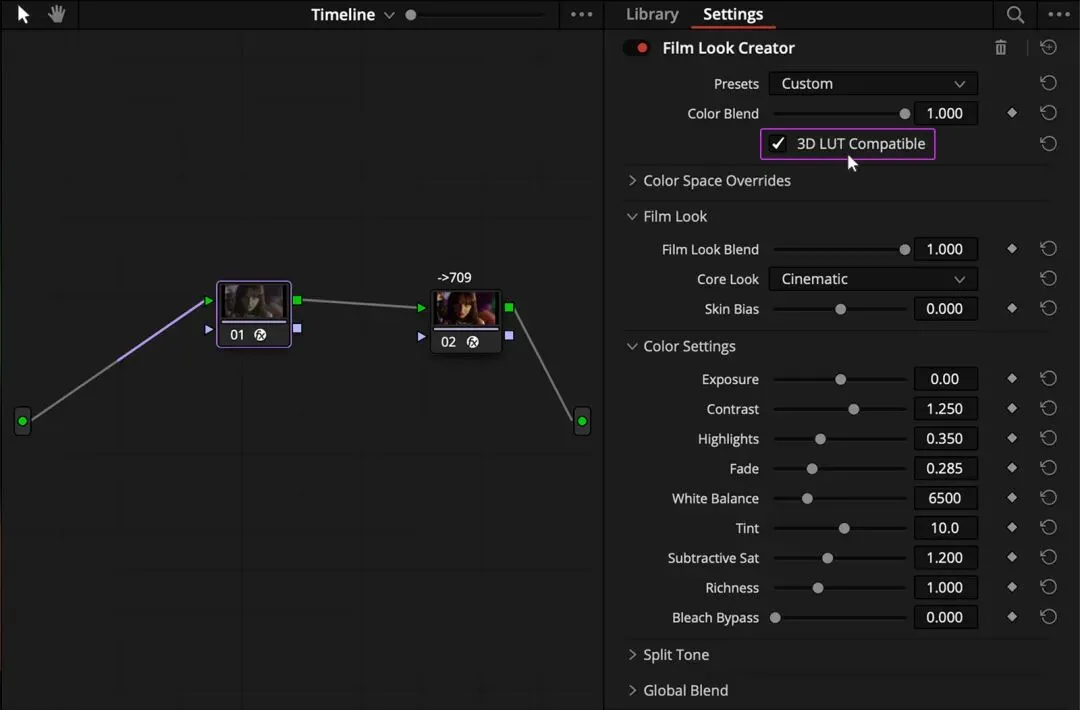
Task: Click the node graph output connector
Action: pos(582,421)
